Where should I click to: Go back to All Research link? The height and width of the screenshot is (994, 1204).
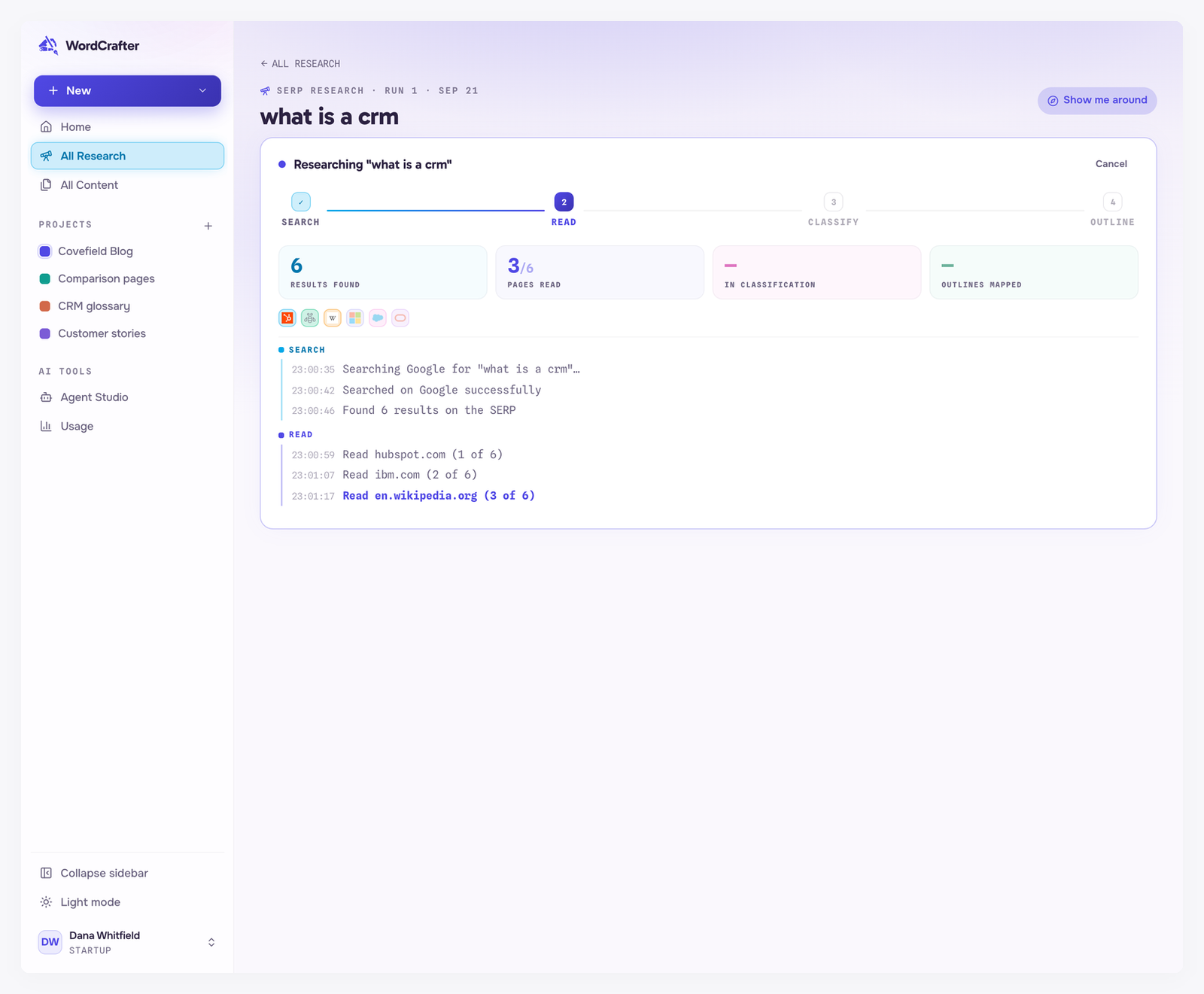tap(300, 64)
